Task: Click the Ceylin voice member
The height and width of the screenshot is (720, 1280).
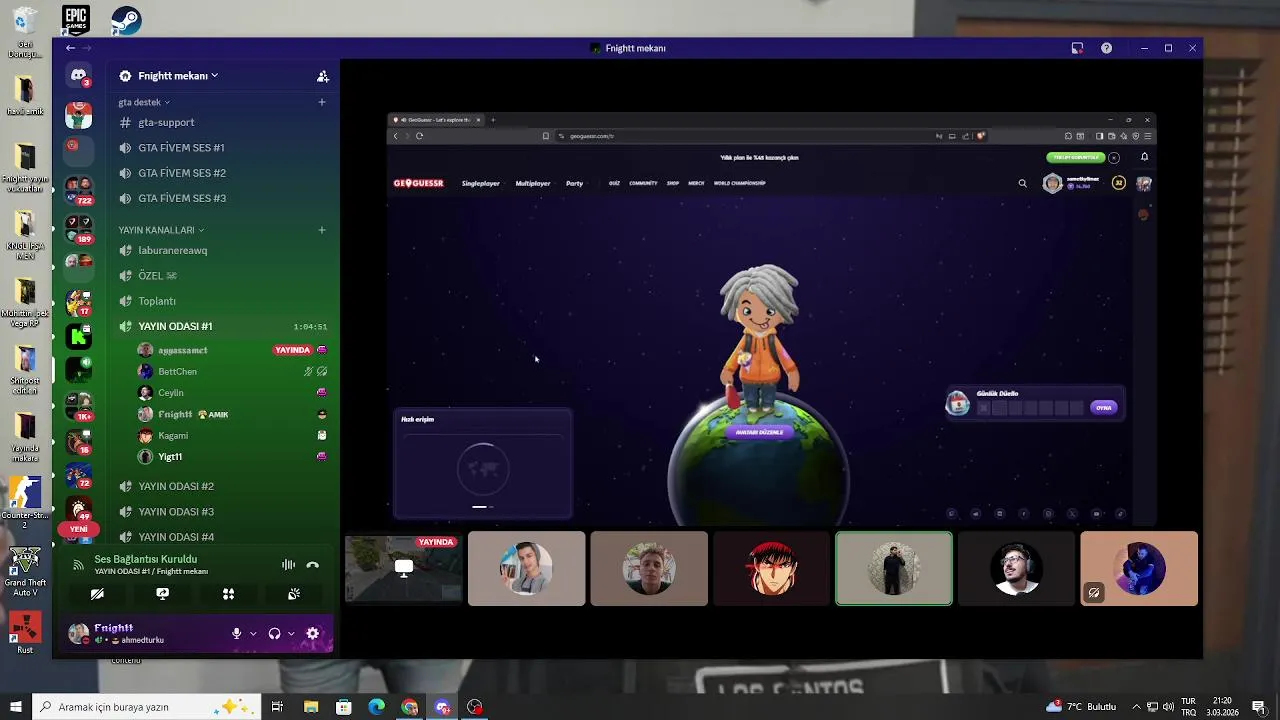Action: tap(232, 393)
